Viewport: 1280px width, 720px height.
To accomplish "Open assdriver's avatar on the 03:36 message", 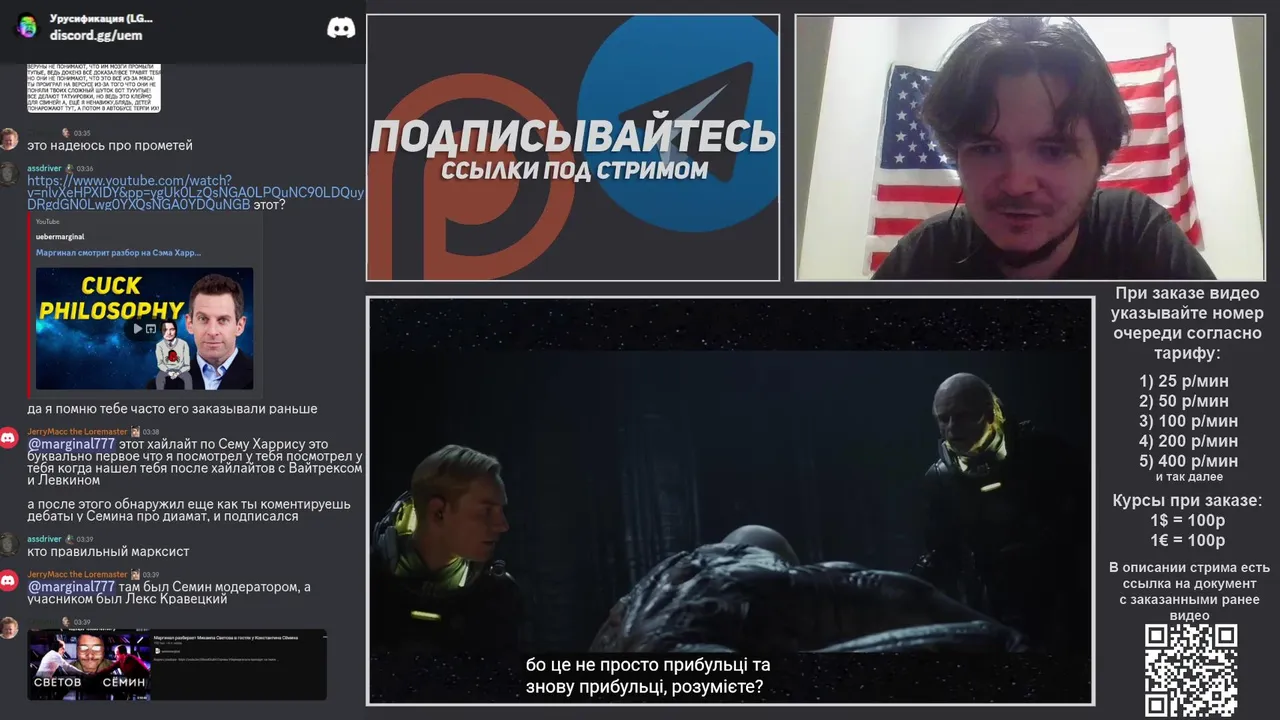I will pos(9,174).
